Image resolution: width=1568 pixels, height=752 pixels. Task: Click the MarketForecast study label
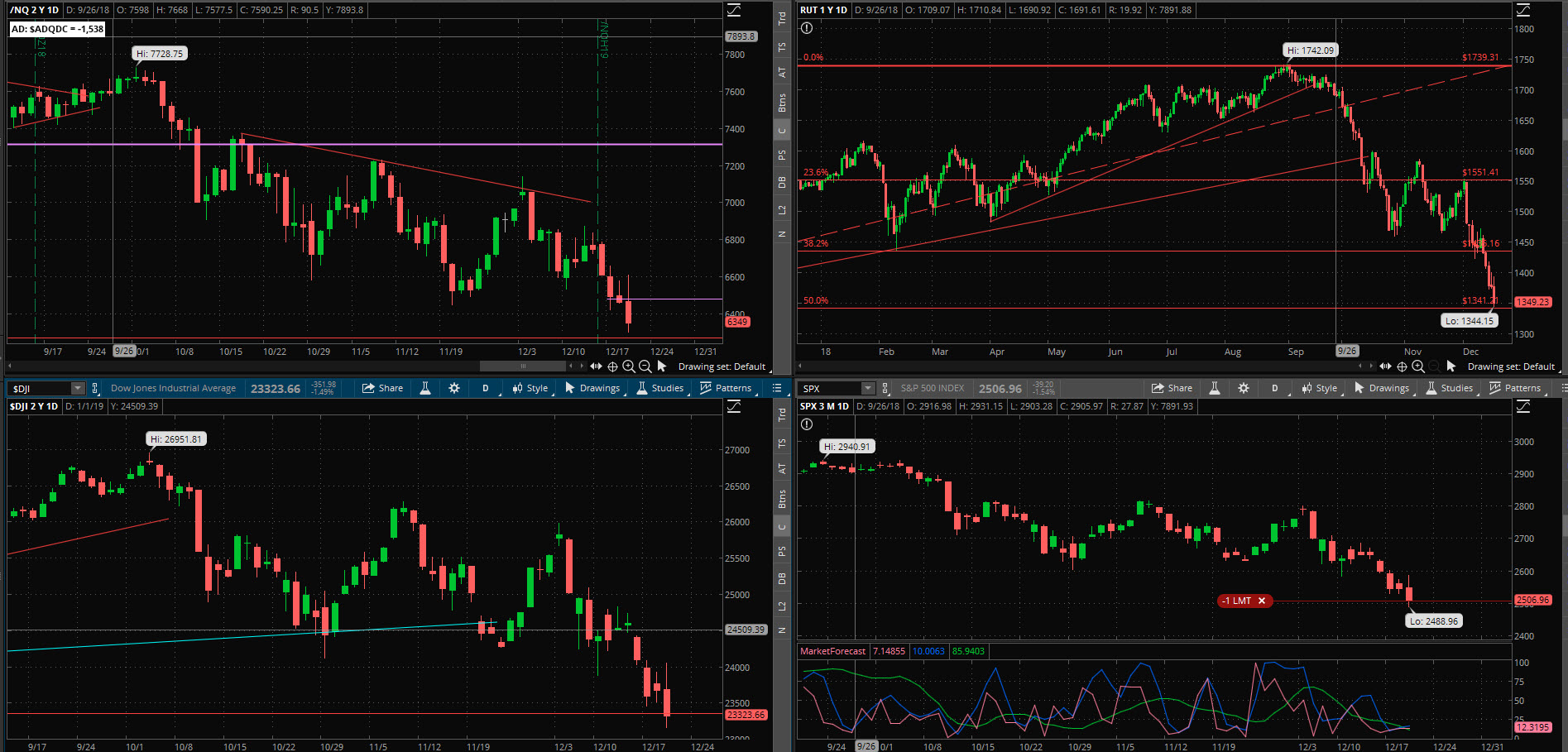832,651
